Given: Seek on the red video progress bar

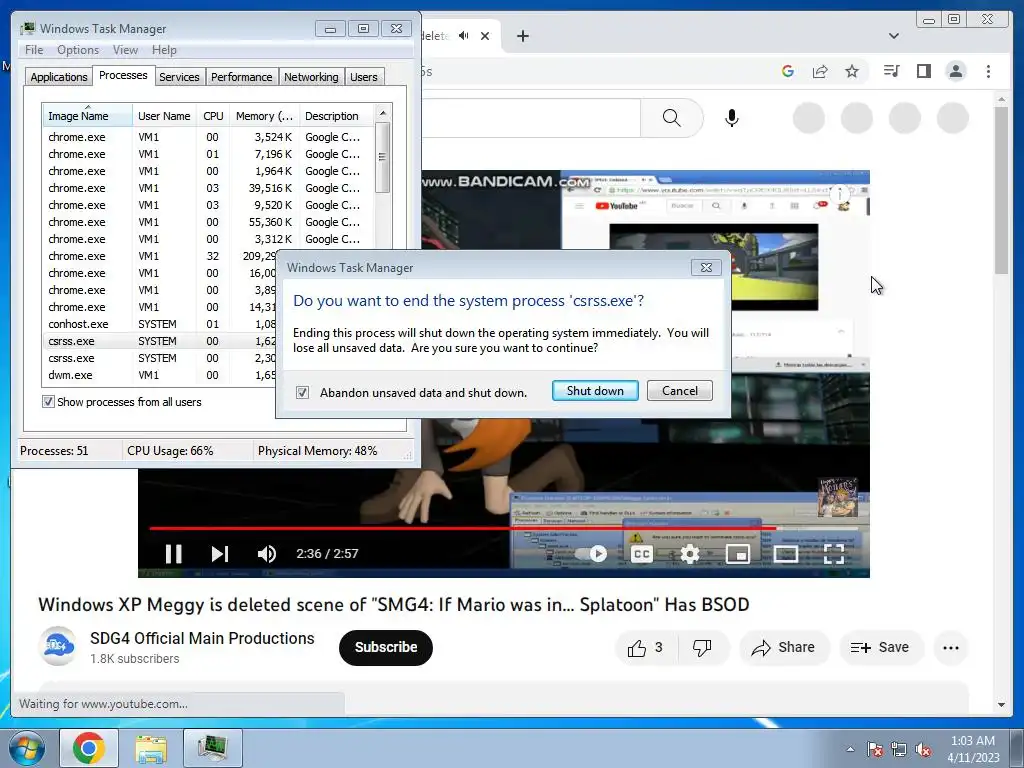Looking at the screenshot, I should 462,528.
